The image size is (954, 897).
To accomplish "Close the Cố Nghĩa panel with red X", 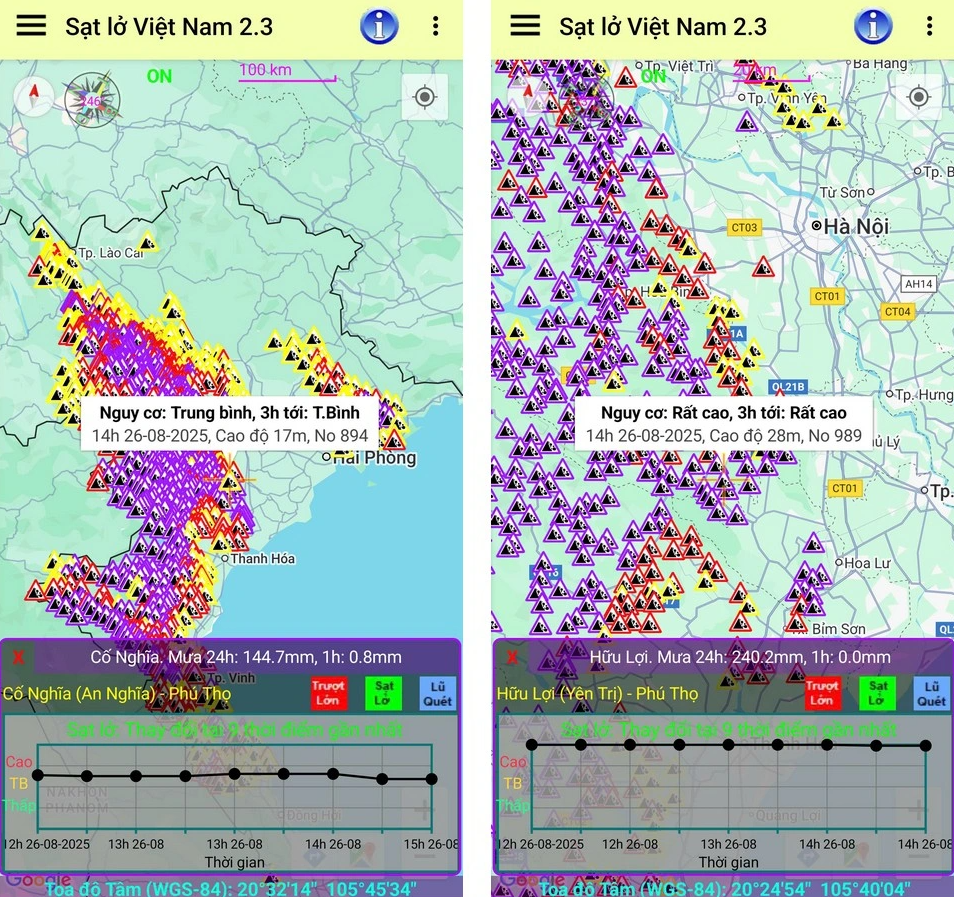I will coord(19,657).
